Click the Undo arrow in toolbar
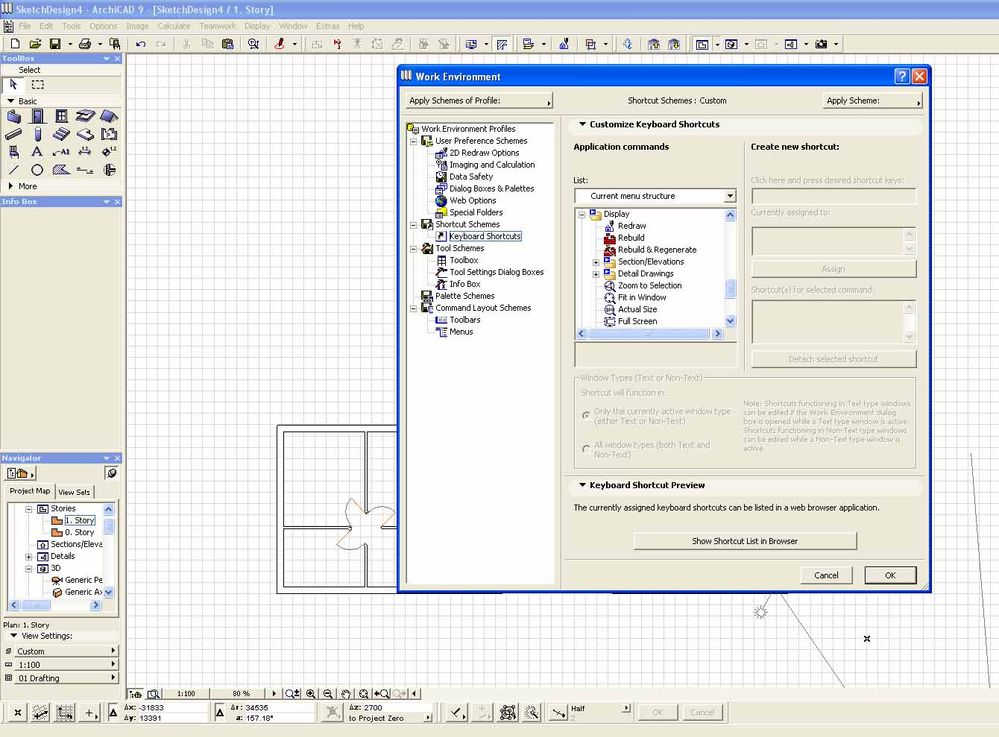The image size is (999, 737). click(x=140, y=44)
